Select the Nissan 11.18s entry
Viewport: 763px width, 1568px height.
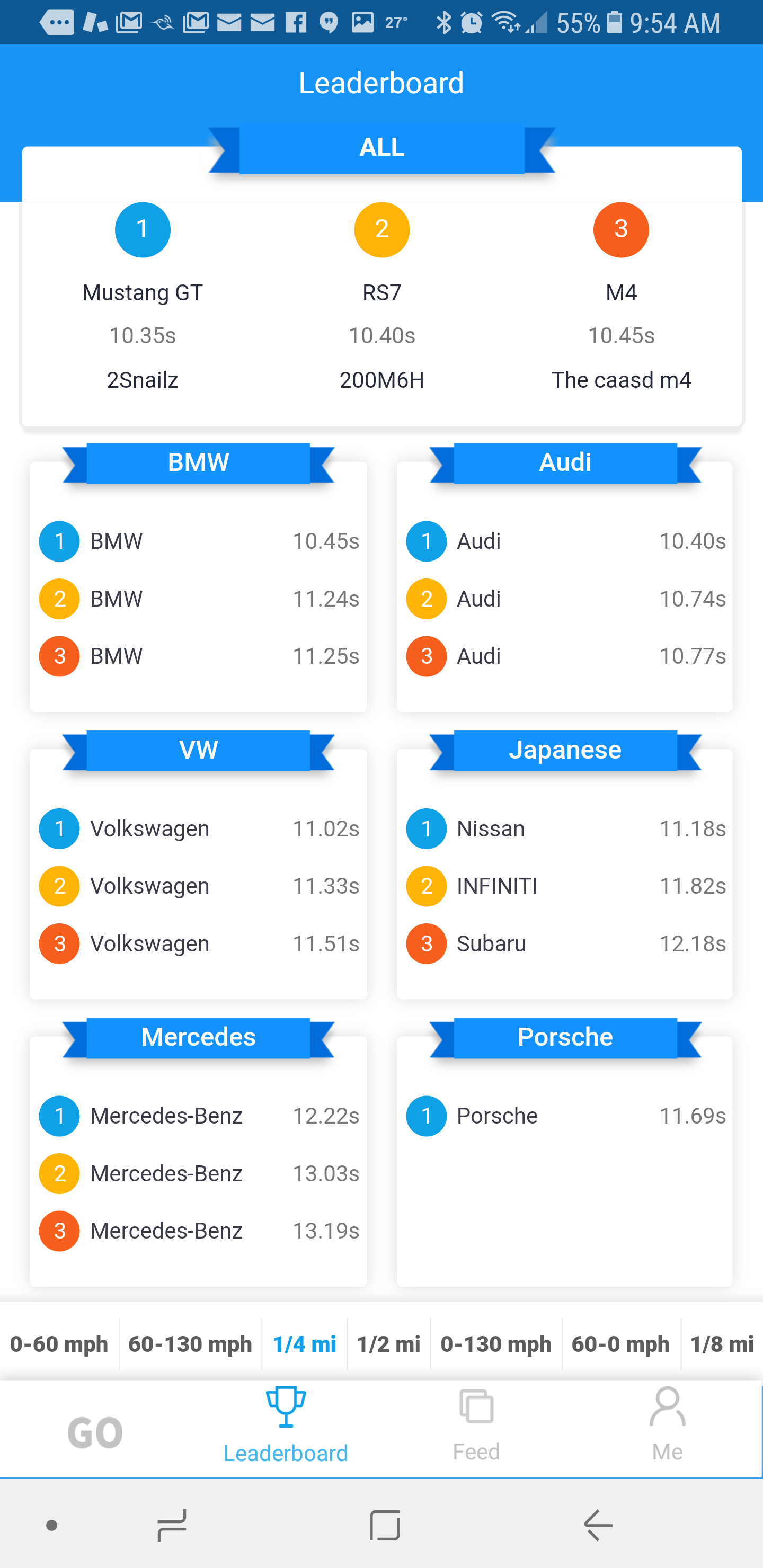click(565, 828)
